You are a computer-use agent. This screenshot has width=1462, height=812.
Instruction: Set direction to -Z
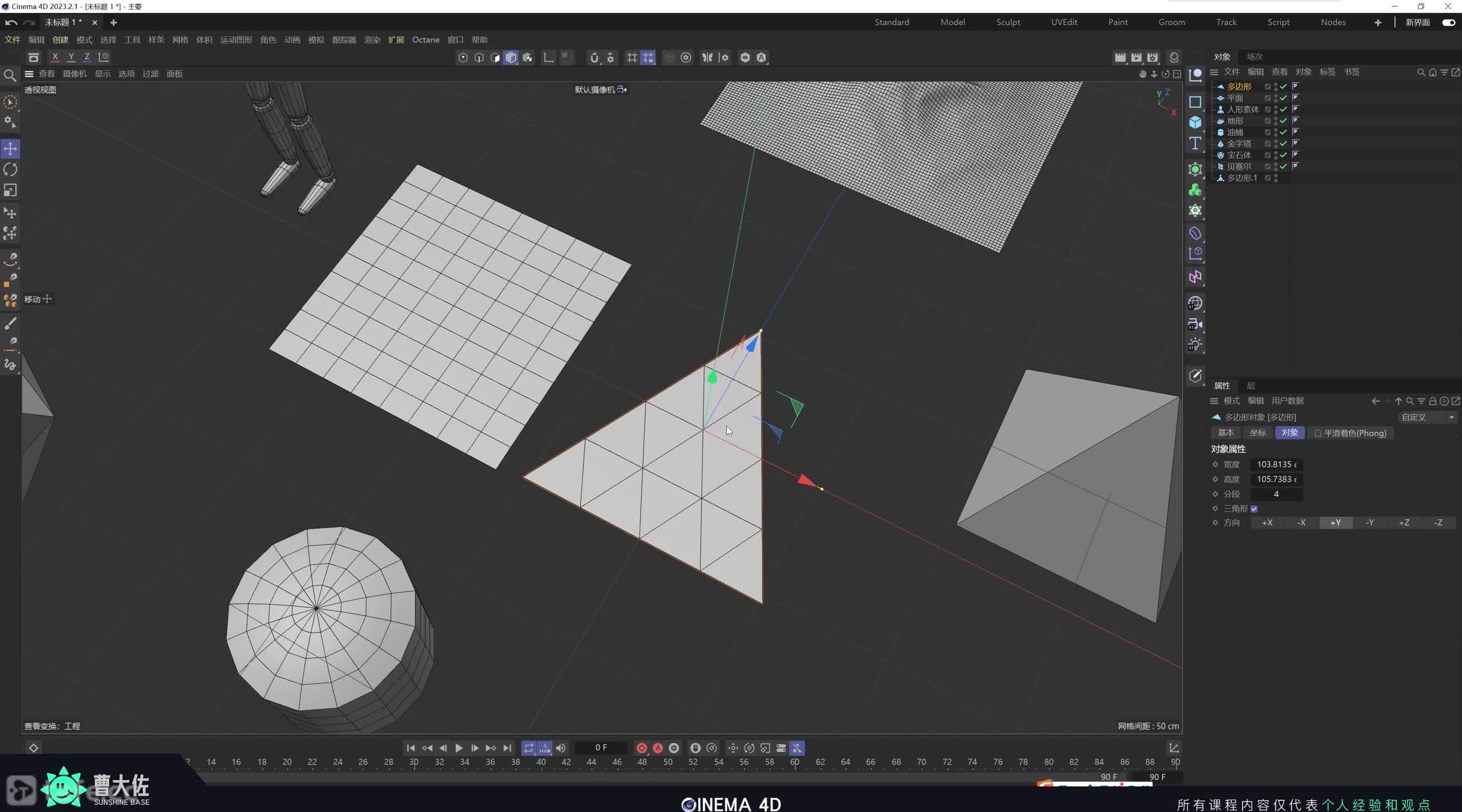click(1438, 522)
